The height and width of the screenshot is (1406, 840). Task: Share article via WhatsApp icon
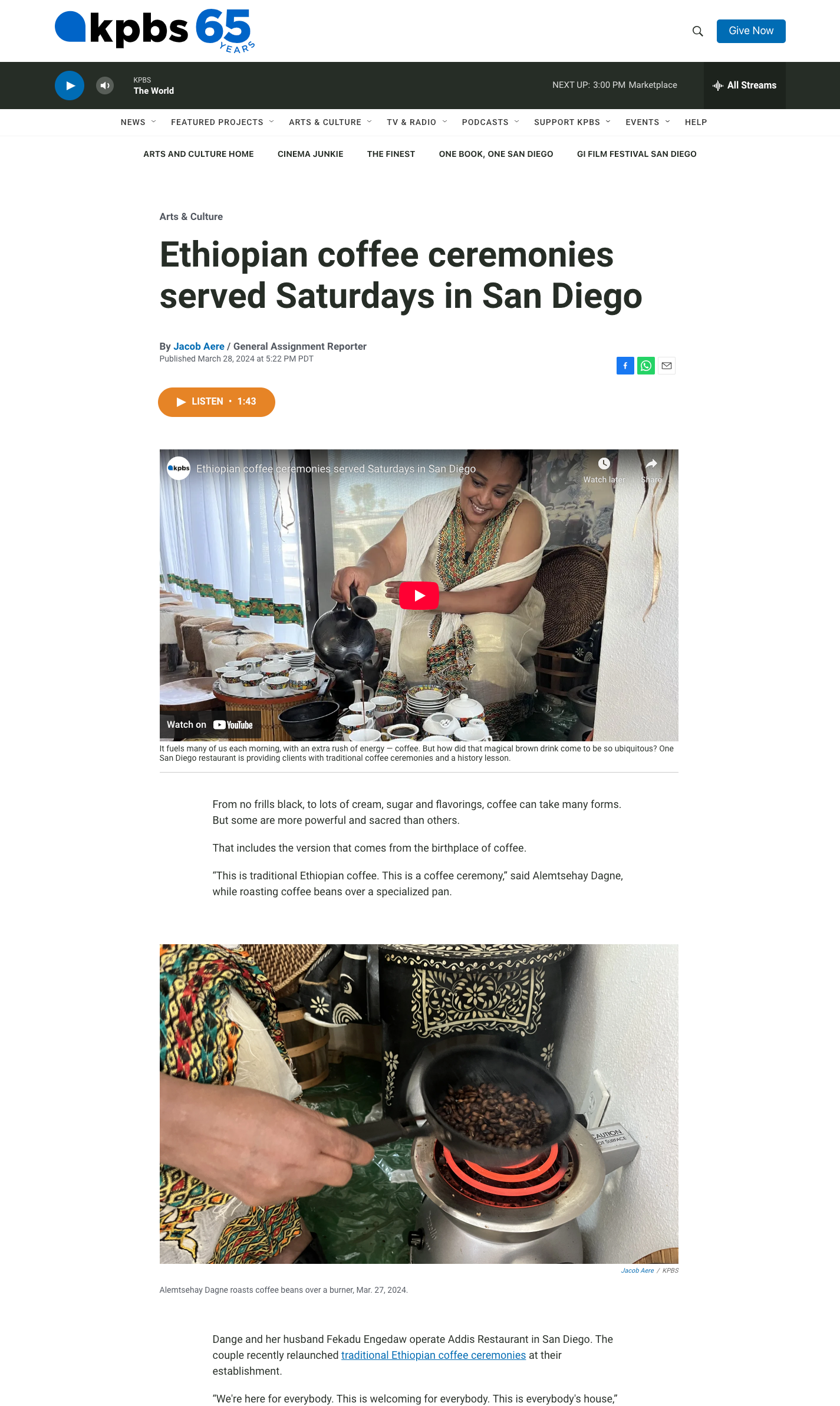(646, 366)
